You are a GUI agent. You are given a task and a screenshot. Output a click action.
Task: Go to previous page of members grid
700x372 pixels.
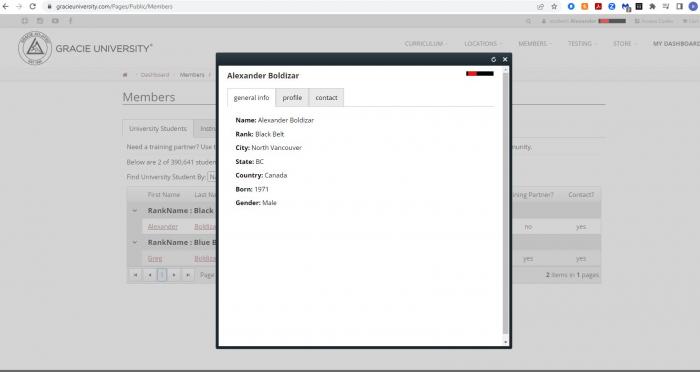coord(150,275)
